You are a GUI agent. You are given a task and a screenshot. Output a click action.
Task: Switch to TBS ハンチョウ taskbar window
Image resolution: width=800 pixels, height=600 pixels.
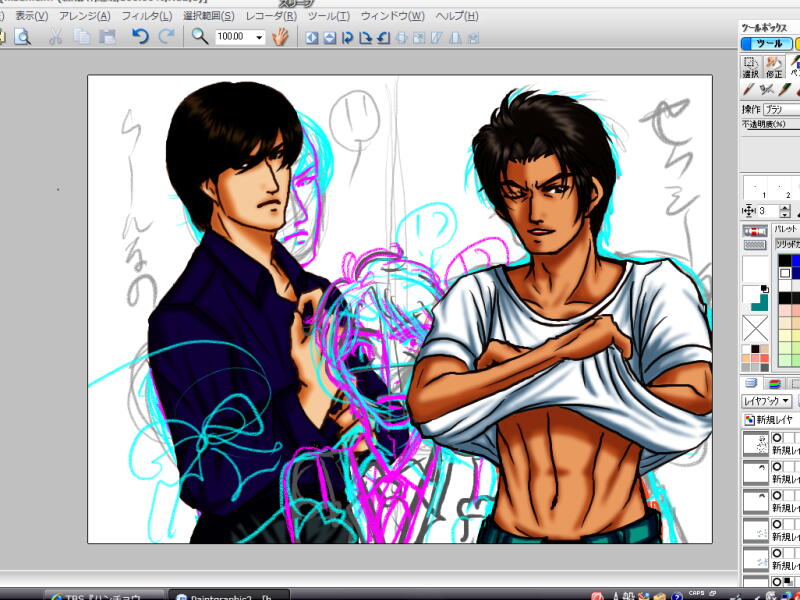pyautogui.click(x=105, y=596)
